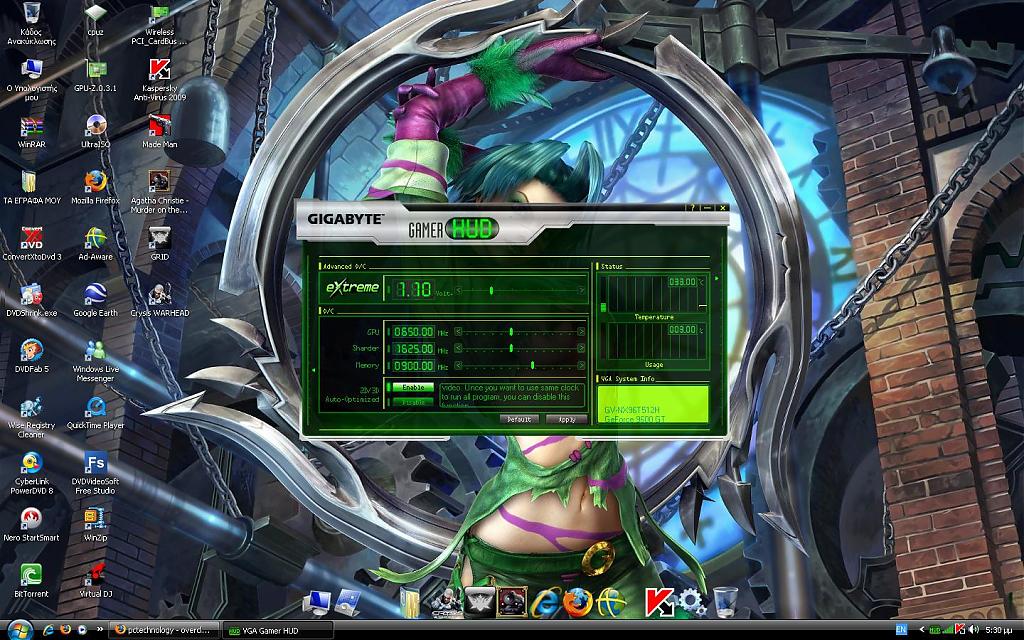Open the Wireless PCI_CardBus desktop icon

pyautogui.click(x=159, y=25)
